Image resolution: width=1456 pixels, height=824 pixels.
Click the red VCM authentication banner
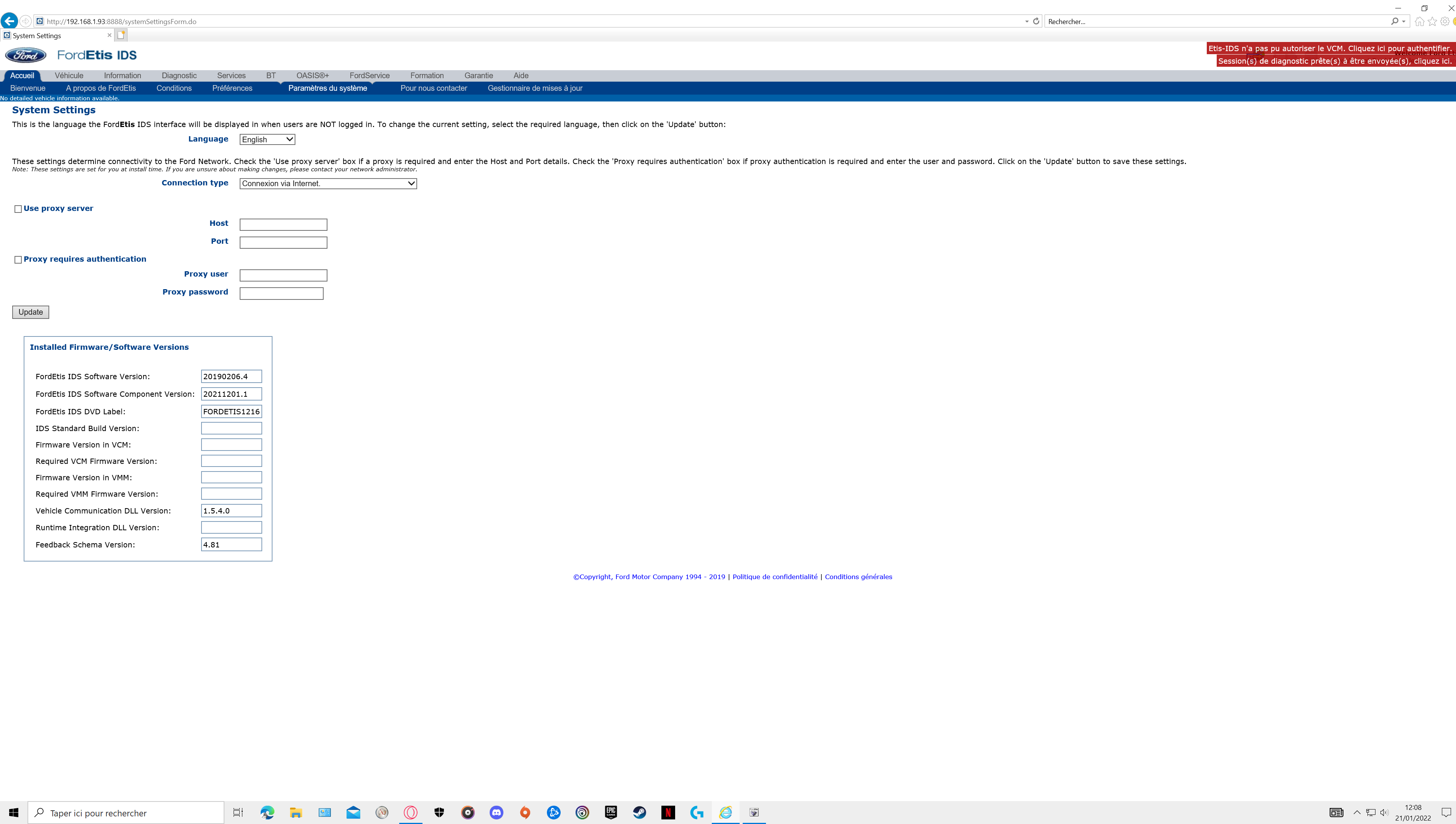coord(1330,49)
